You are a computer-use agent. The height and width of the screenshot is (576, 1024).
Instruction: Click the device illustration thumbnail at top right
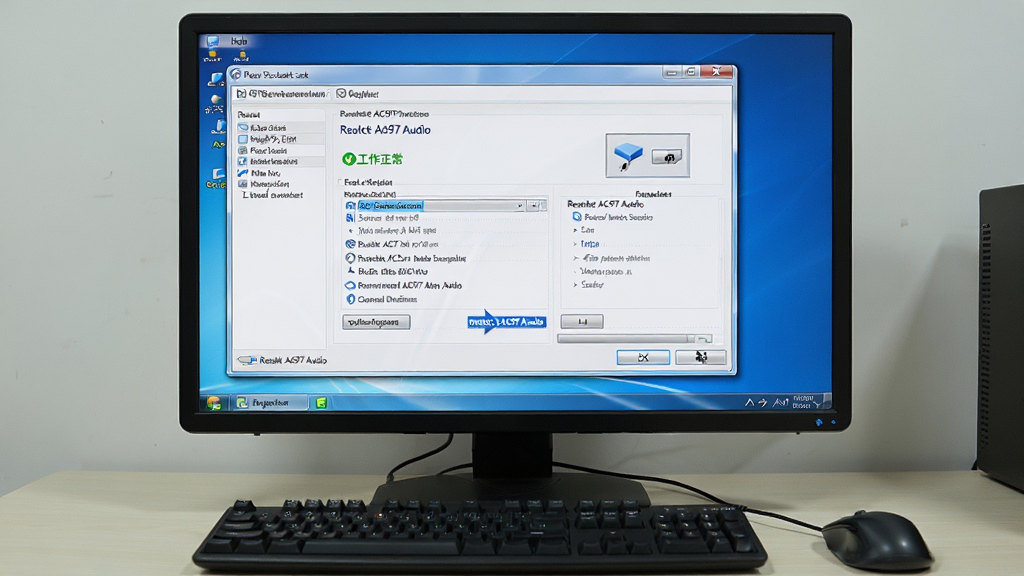point(647,155)
